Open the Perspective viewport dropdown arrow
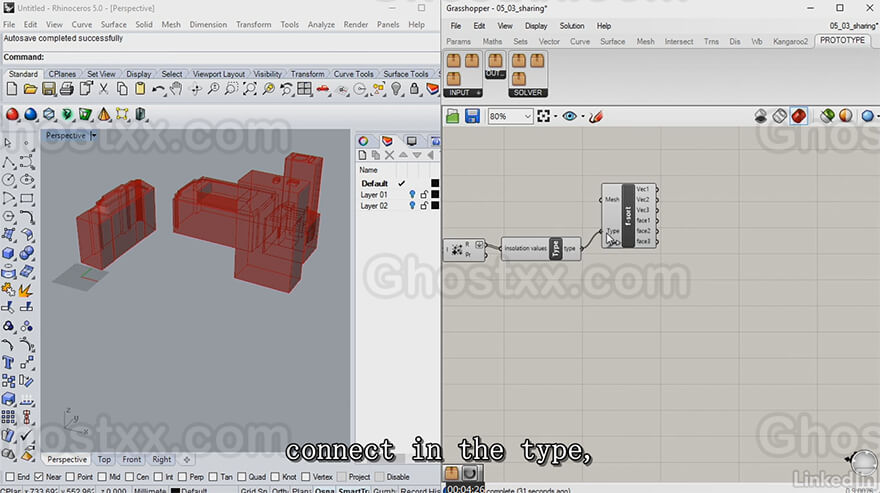This screenshot has width=880, height=493. tap(93, 135)
